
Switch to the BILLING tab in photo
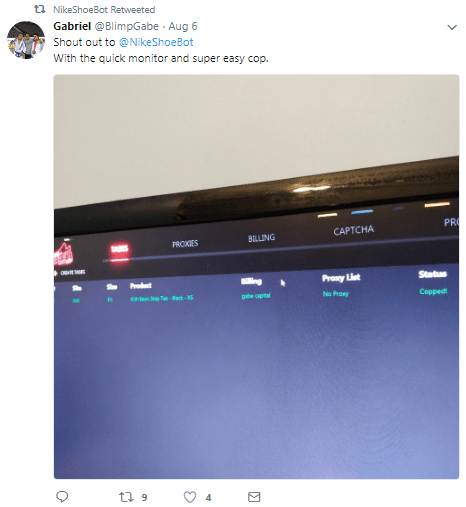click(261, 238)
